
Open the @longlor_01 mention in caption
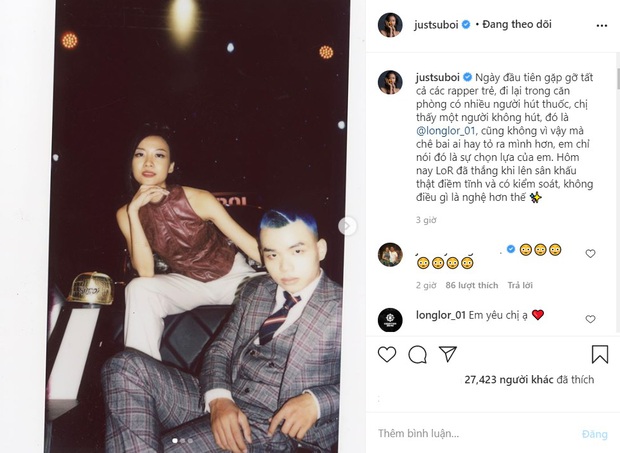(x=445, y=131)
